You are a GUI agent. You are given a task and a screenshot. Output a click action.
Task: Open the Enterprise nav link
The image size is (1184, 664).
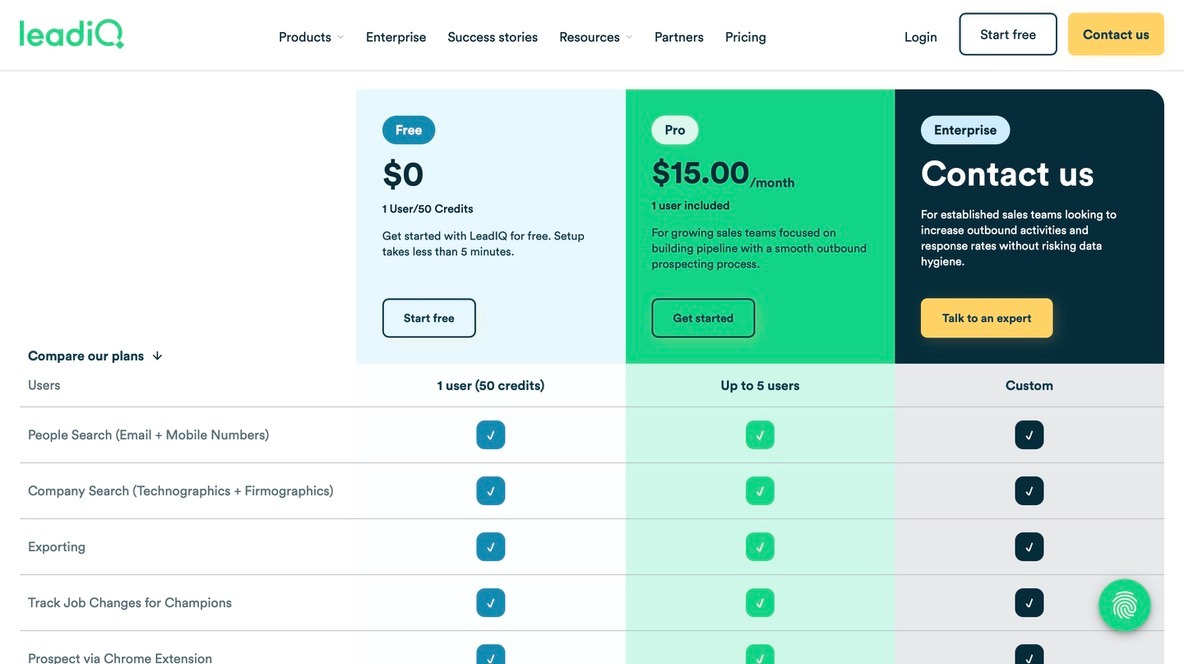(396, 37)
